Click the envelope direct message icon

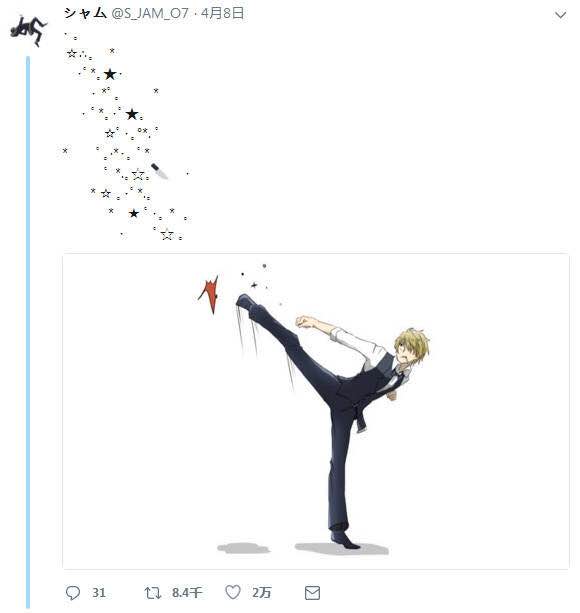click(312, 593)
